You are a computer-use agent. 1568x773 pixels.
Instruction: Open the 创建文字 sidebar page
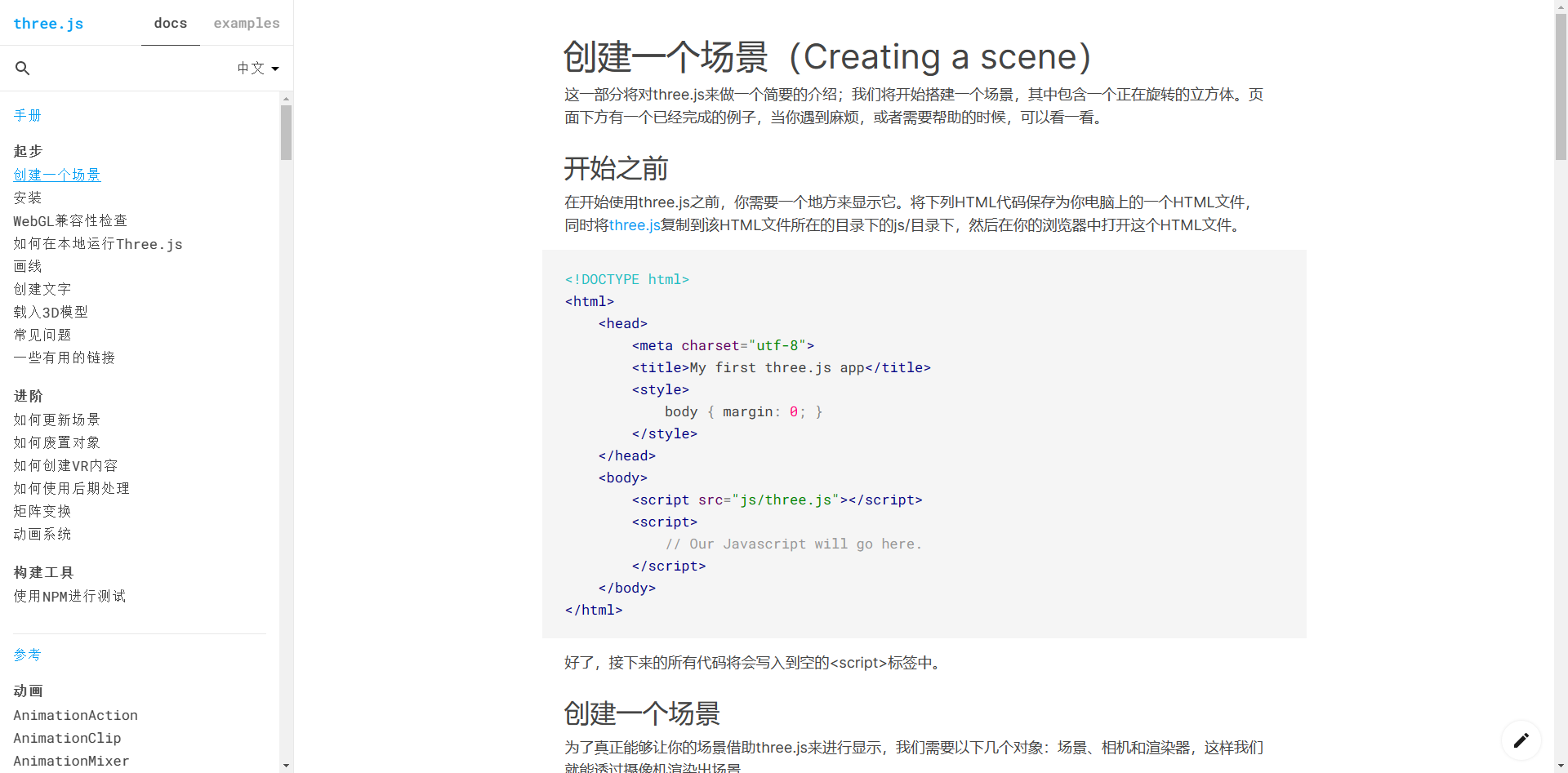coord(42,289)
